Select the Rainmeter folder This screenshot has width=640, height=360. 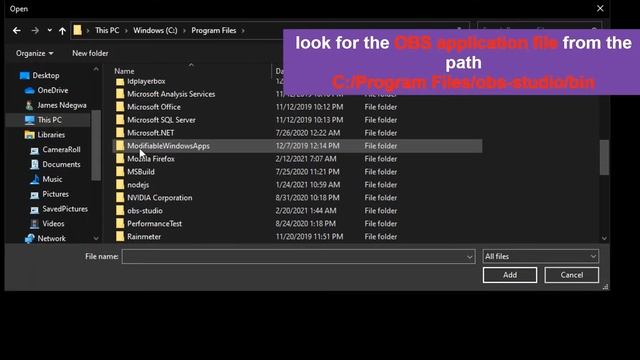click(x=144, y=237)
